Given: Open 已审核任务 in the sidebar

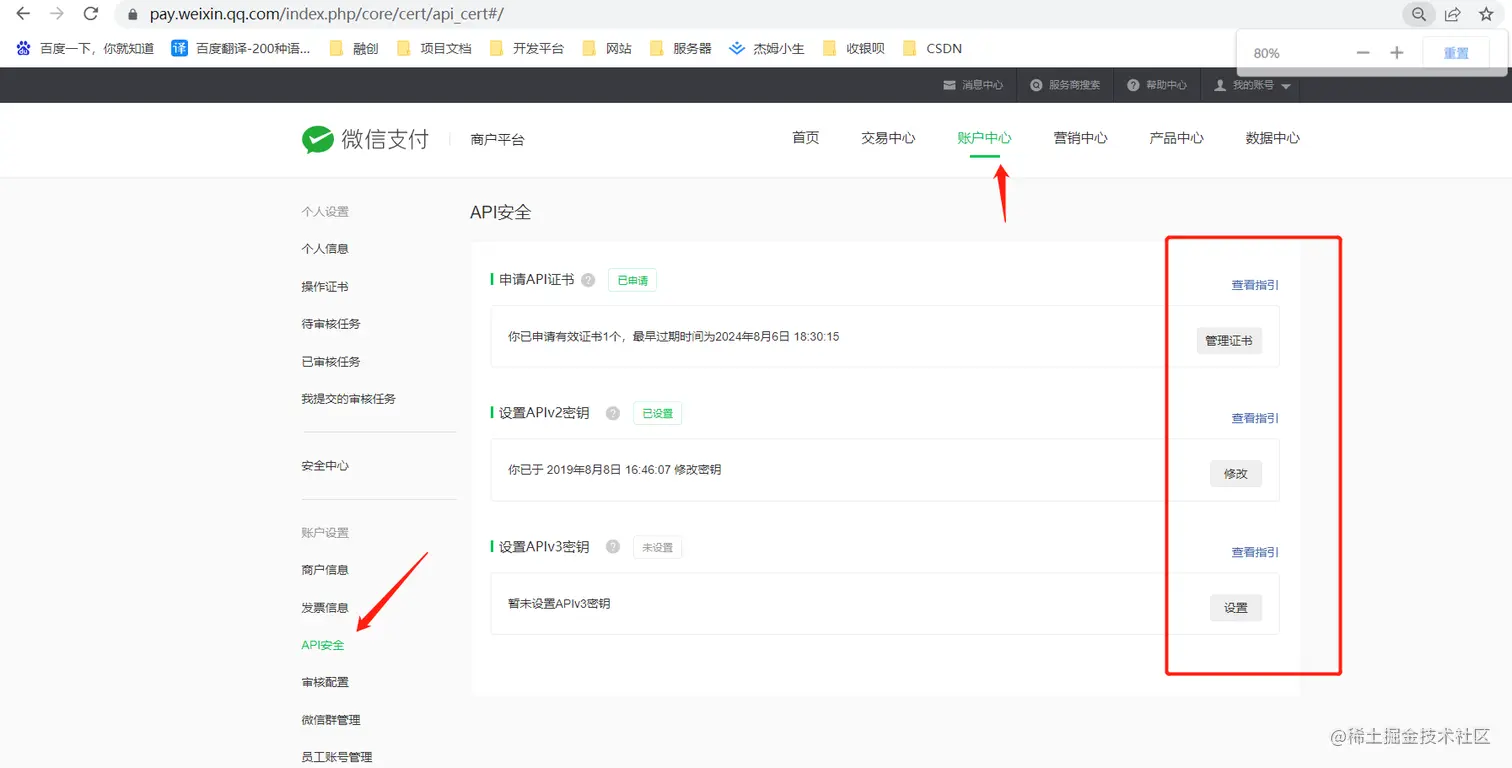Looking at the screenshot, I should [x=331, y=362].
